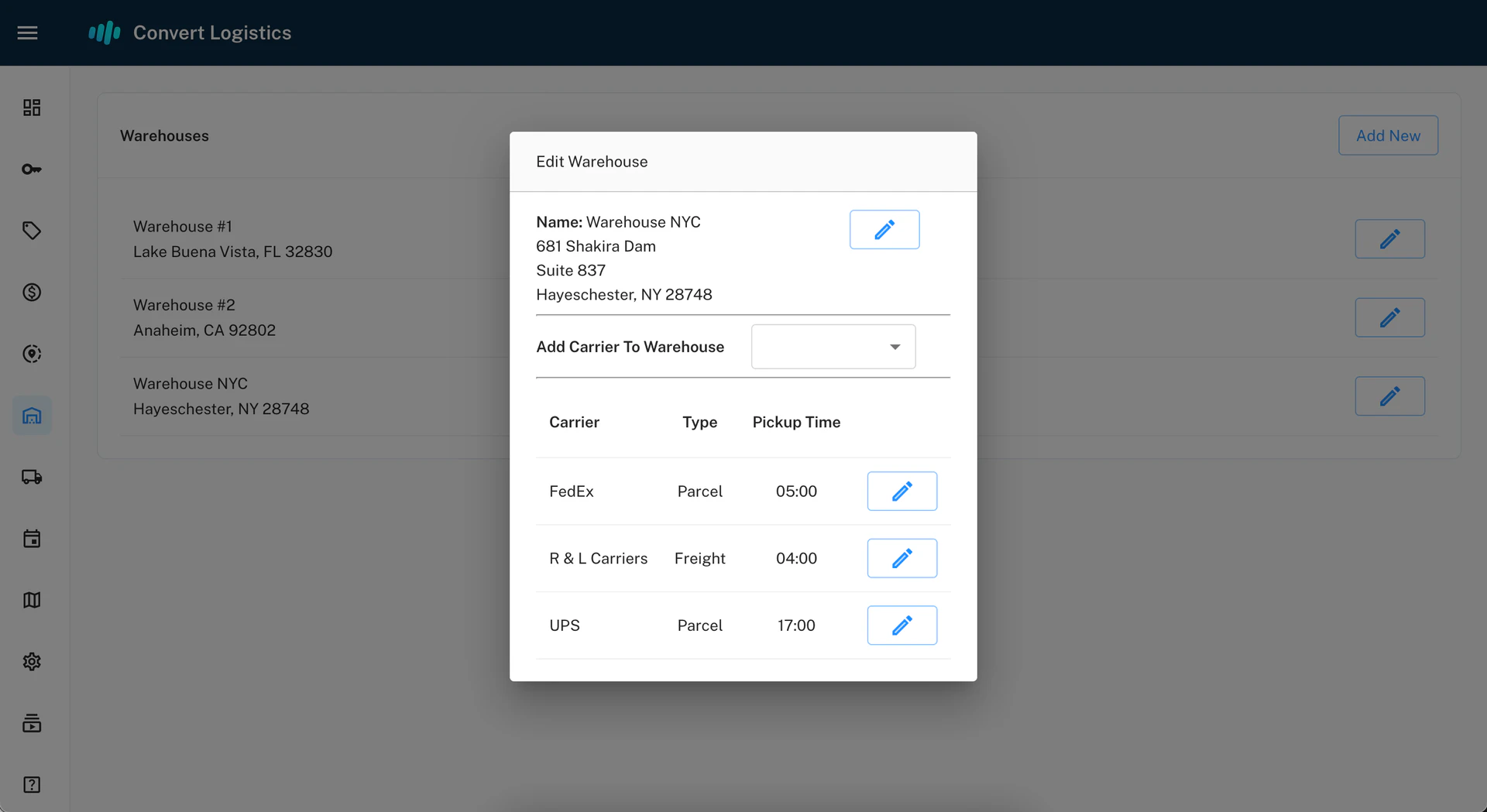Image resolution: width=1487 pixels, height=812 pixels.
Task: Open the map view icon
Action: coord(32,601)
